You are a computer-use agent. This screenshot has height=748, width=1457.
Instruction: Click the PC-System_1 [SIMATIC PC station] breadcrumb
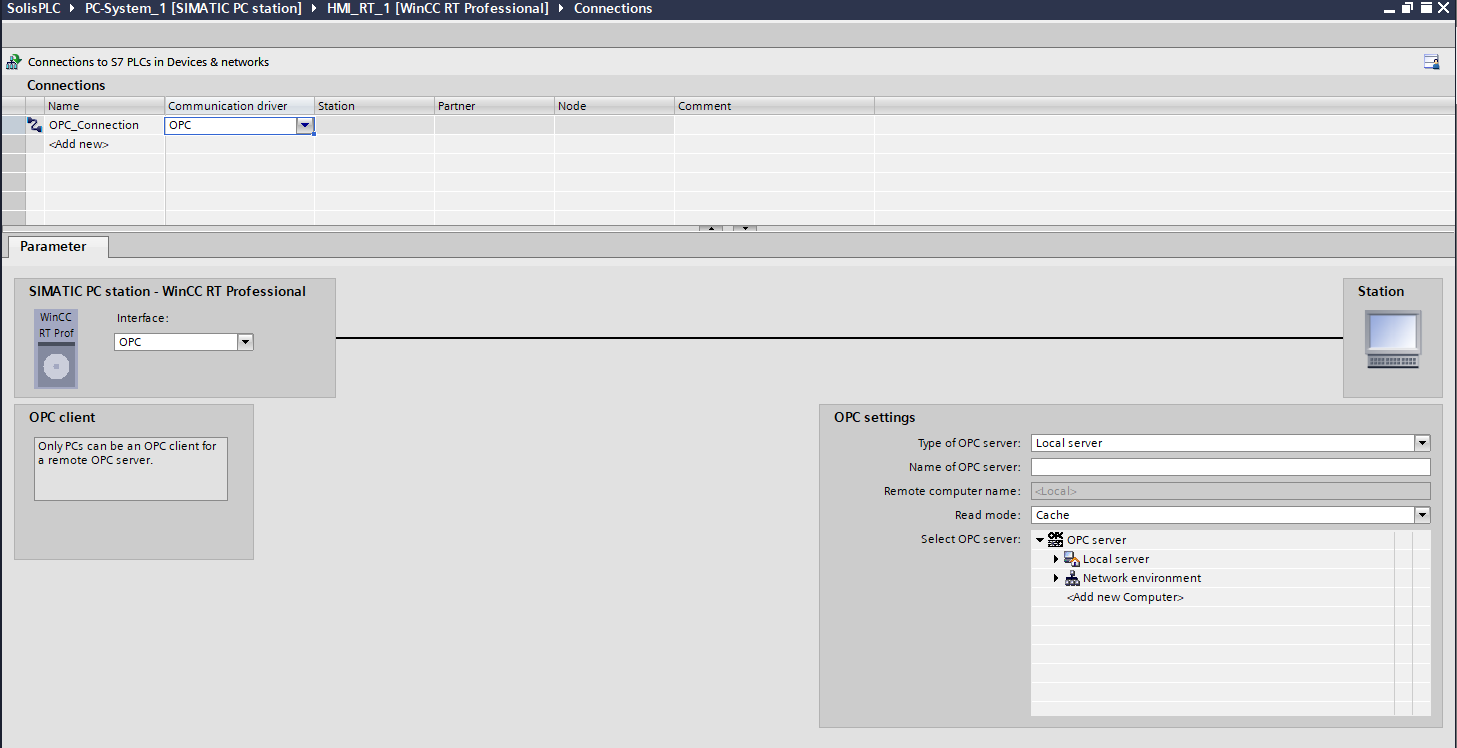[193, 8]
